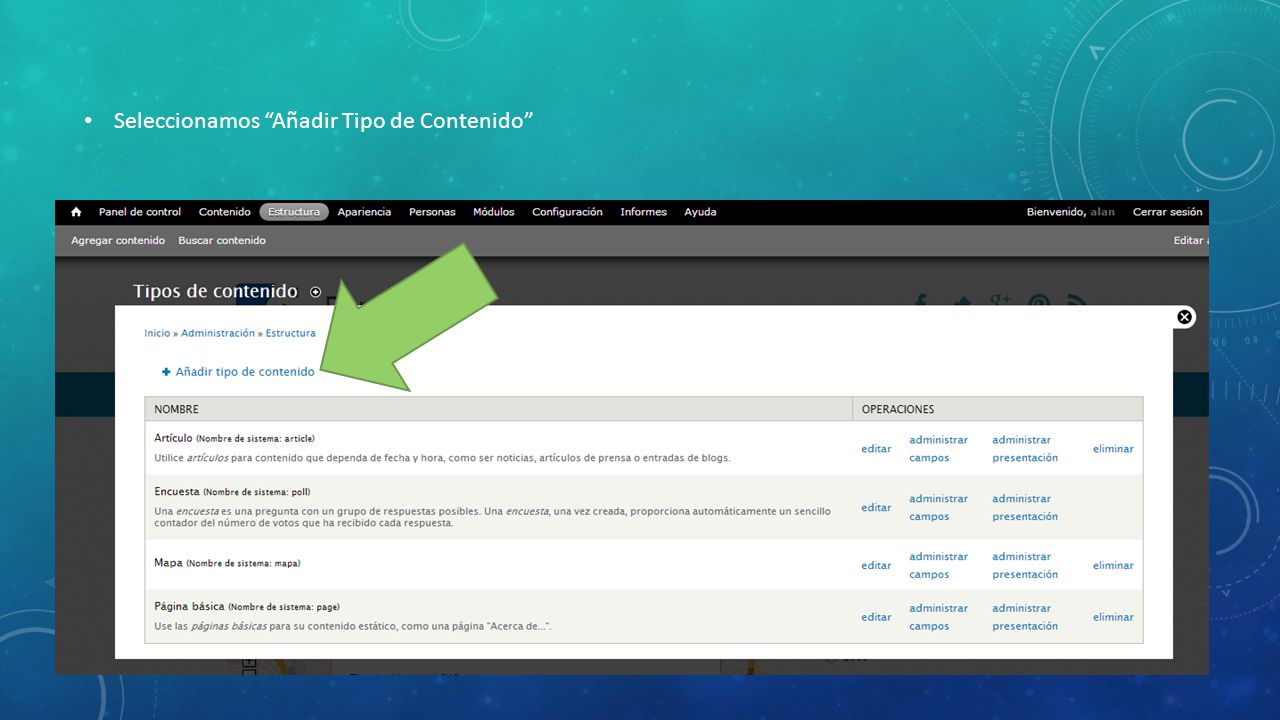
Task: Open the Ayuda menu
Action: click(x=700, y=212)
